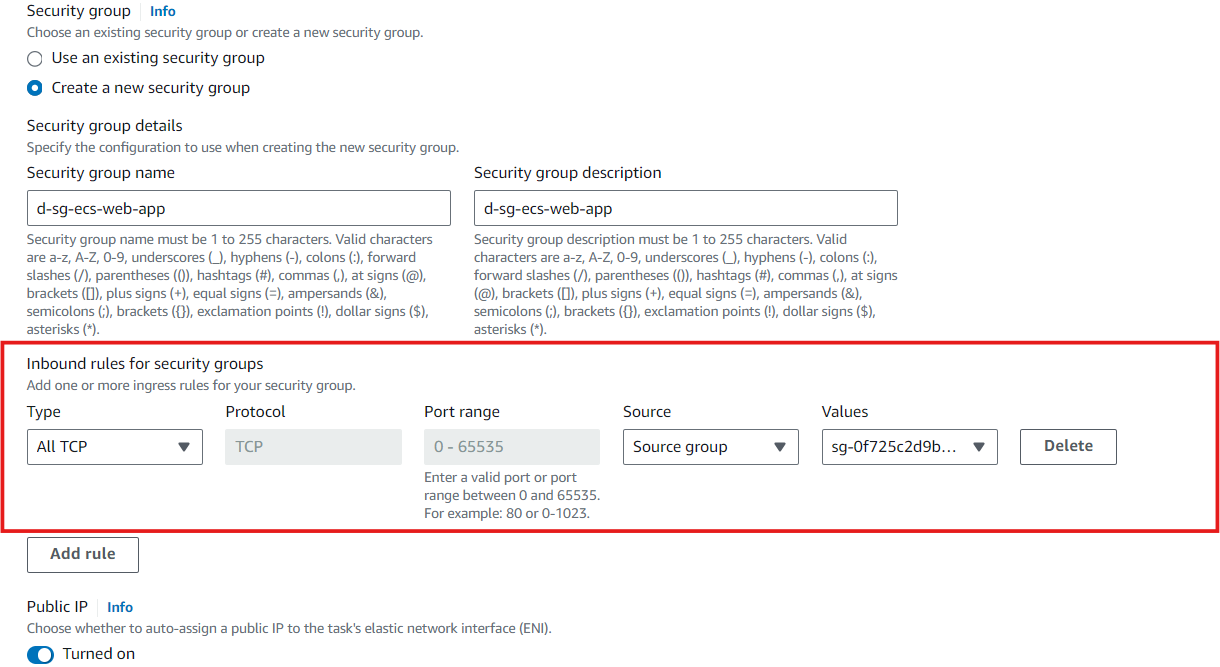The height and width of the screenshot is (667, 1220).
Task: Turn off the Public IP toggle
Action: (x=40, y=654)
